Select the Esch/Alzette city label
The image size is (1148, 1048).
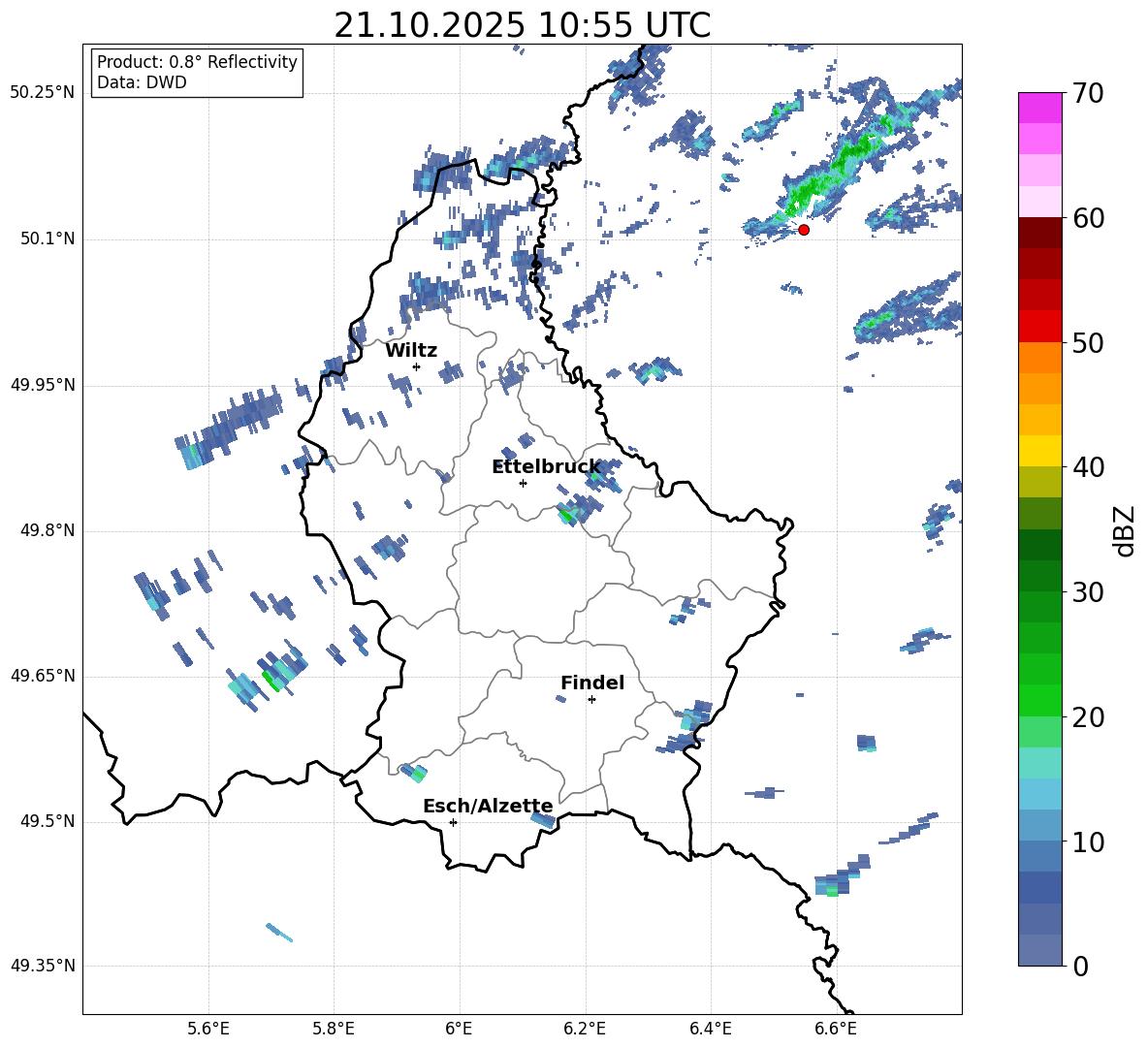[x=488, y=807]
